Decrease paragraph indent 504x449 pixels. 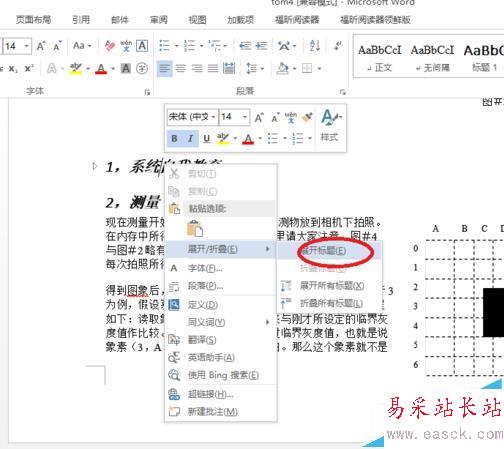[x=245, y=46]
